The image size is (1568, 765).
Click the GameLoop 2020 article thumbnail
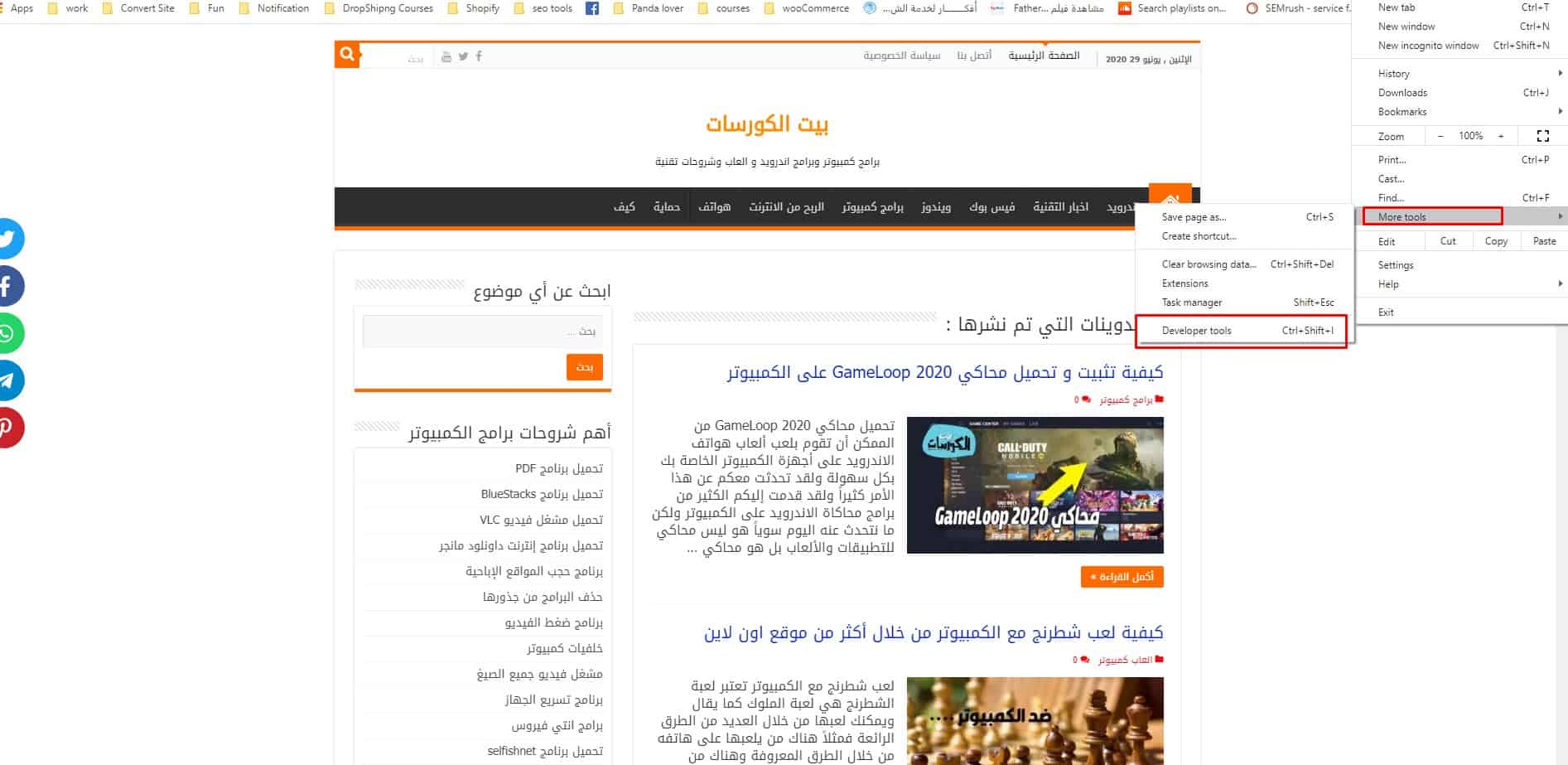tap(1035, 485)
